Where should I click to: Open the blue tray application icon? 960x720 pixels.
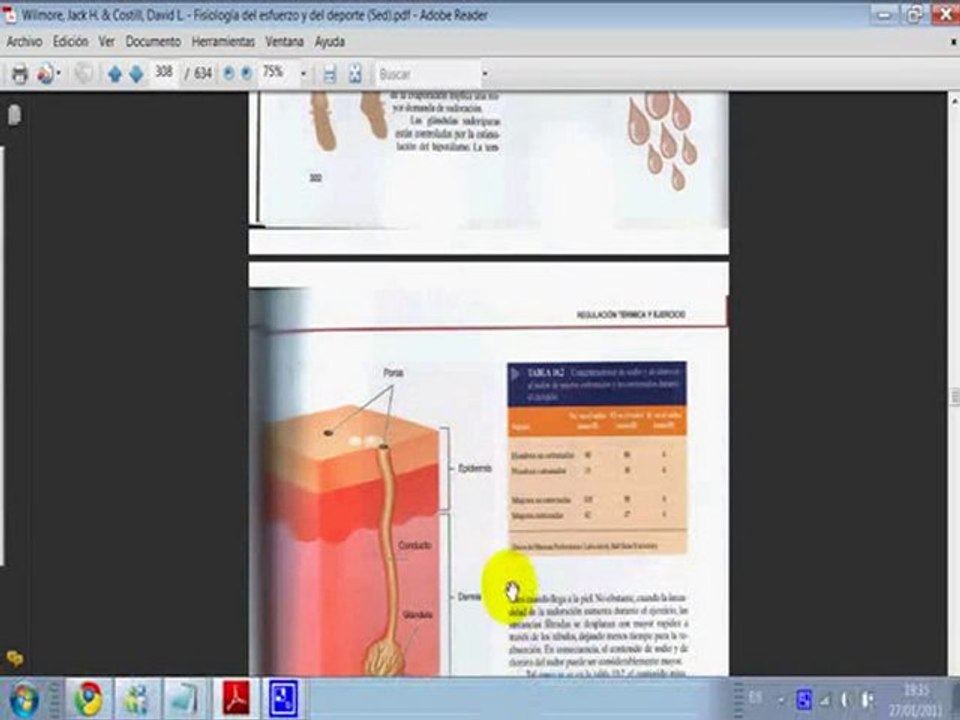tap(804, 699)
